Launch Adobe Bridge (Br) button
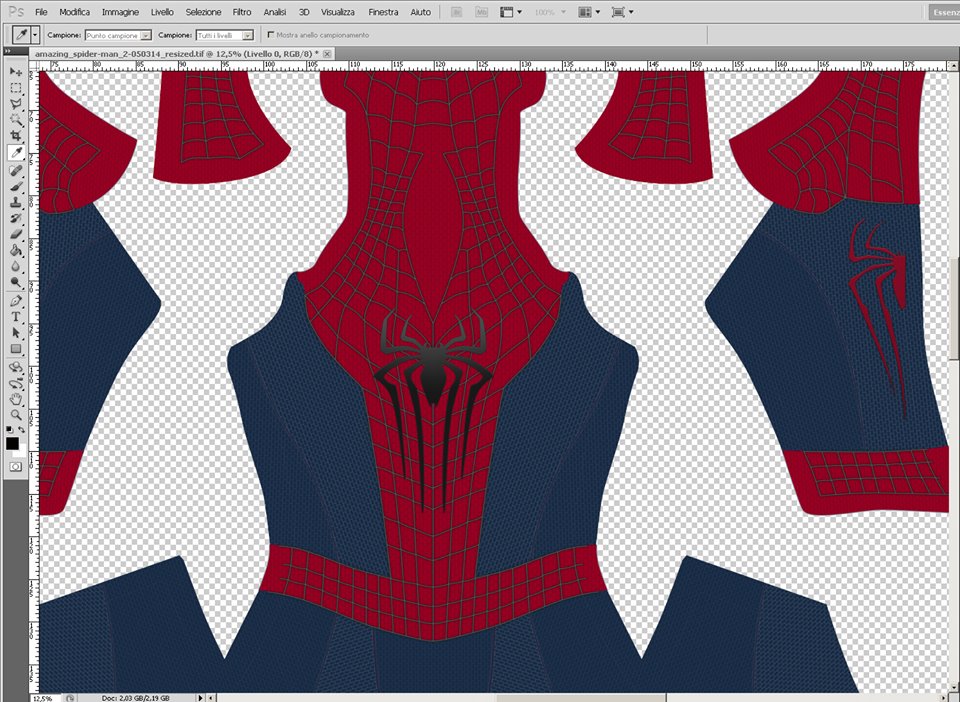Screen dimensions: 960x702 coord(456,12)
